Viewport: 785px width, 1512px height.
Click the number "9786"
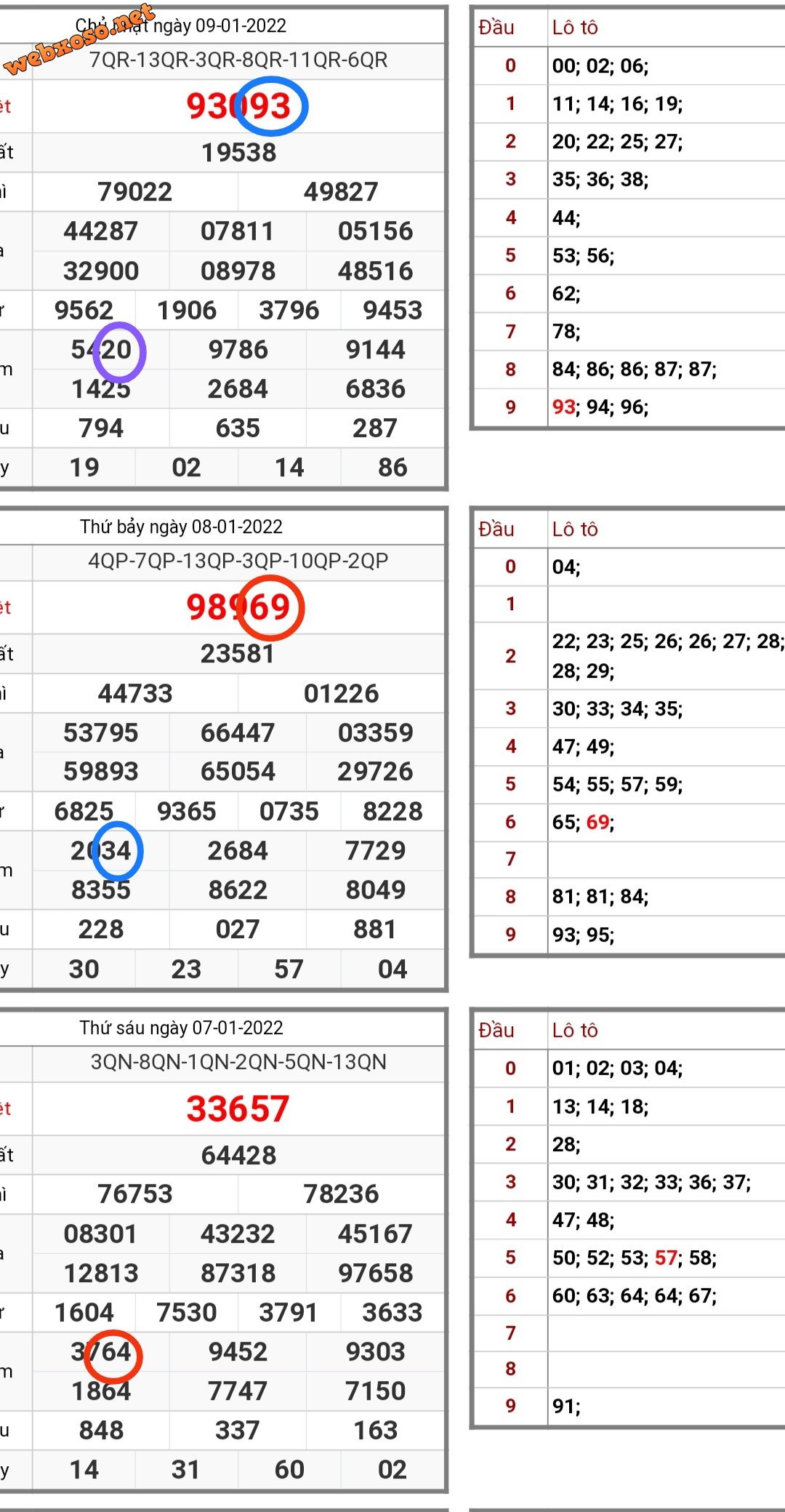238,350
